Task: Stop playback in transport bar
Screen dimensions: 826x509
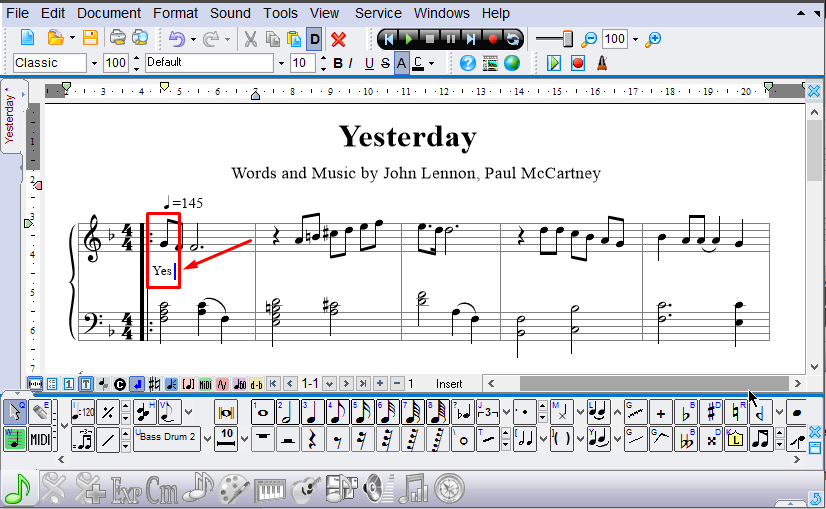Action: pos(430,39)
